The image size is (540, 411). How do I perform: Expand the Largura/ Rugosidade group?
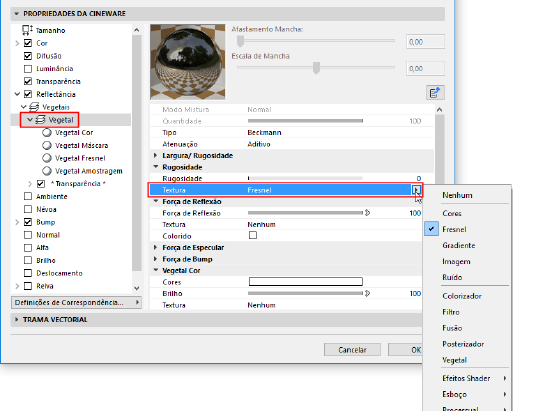156,155
